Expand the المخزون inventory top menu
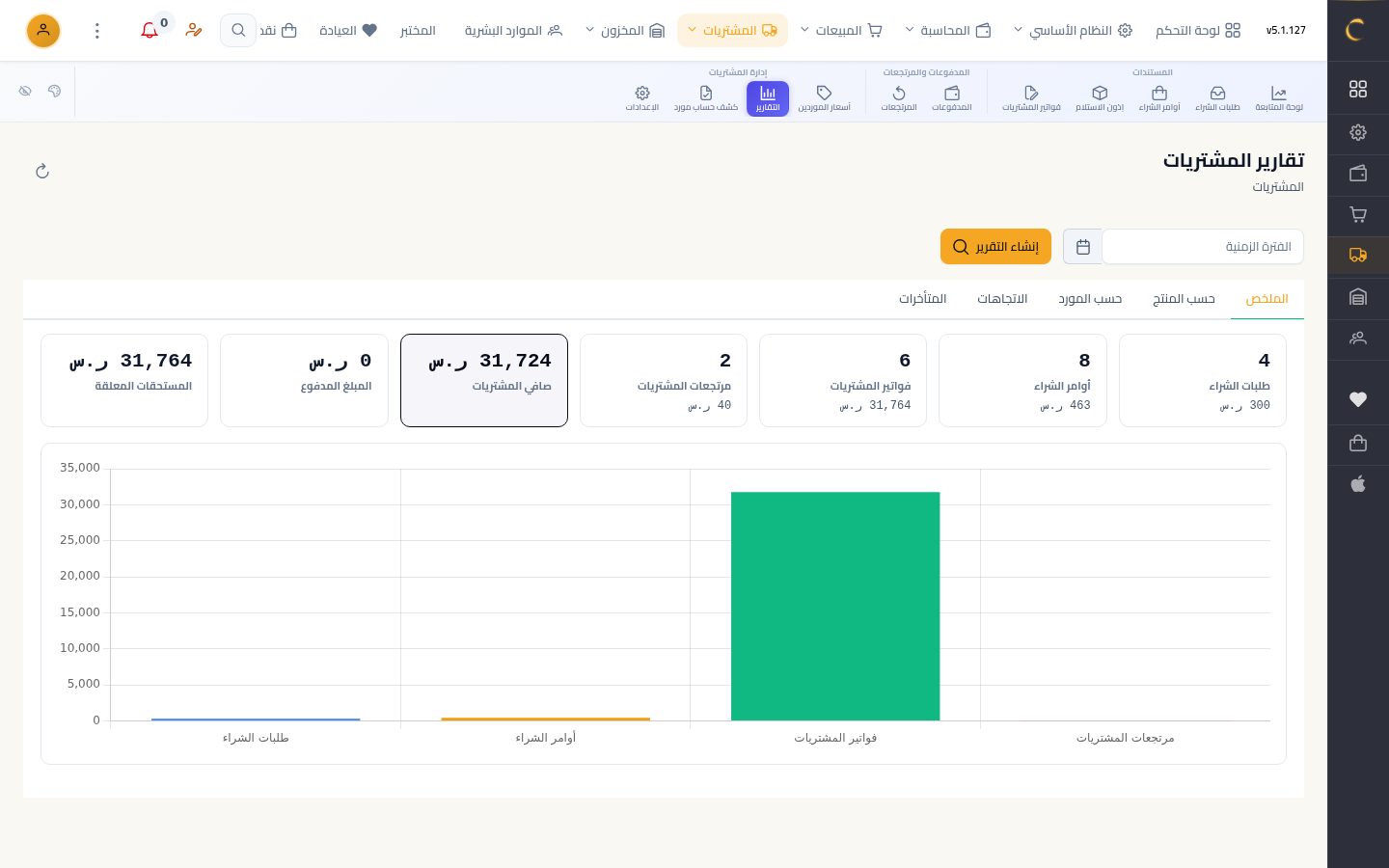The width and height of the screenshot is (1389, 868). [625, 30]
